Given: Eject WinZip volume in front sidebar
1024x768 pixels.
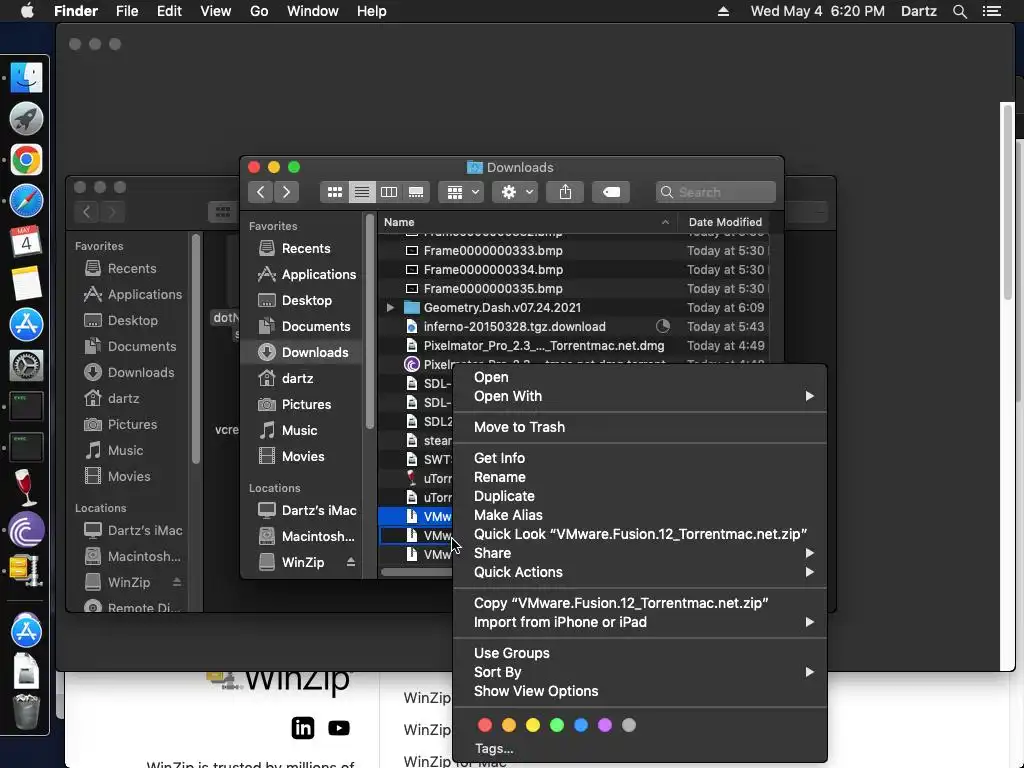Looking at the screenshot, I should click(x=351, y=562).
